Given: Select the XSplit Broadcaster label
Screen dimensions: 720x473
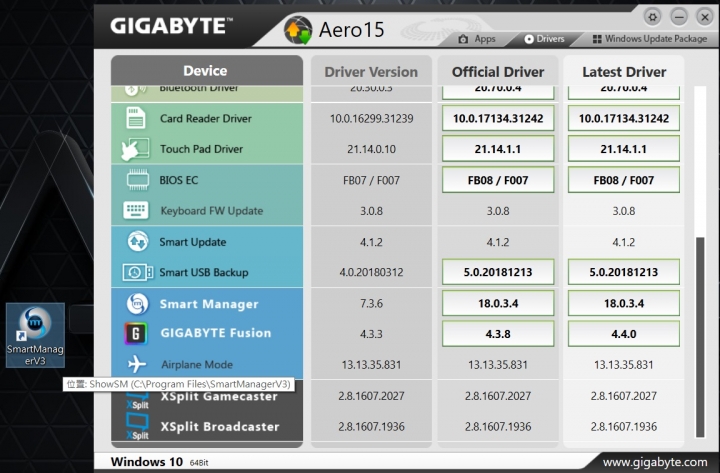Looking at the screenshot, I should [220, 427].
